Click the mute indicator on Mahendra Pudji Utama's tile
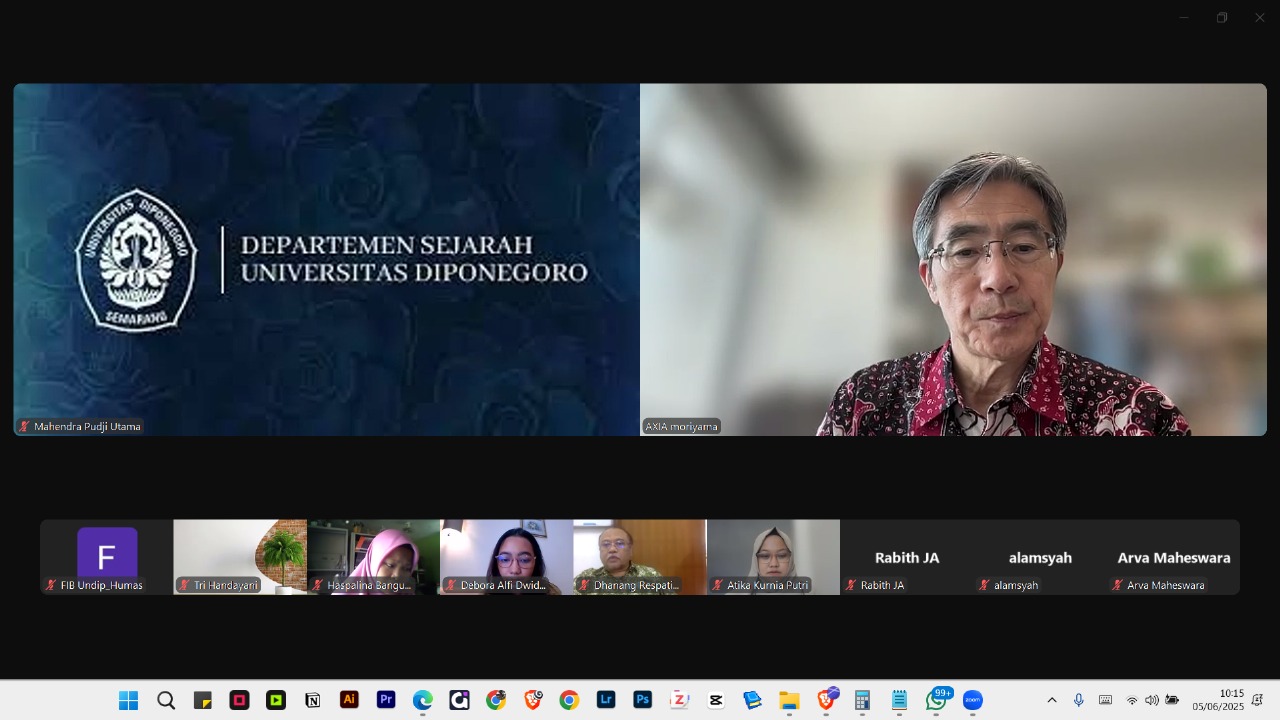 (22, 425)
